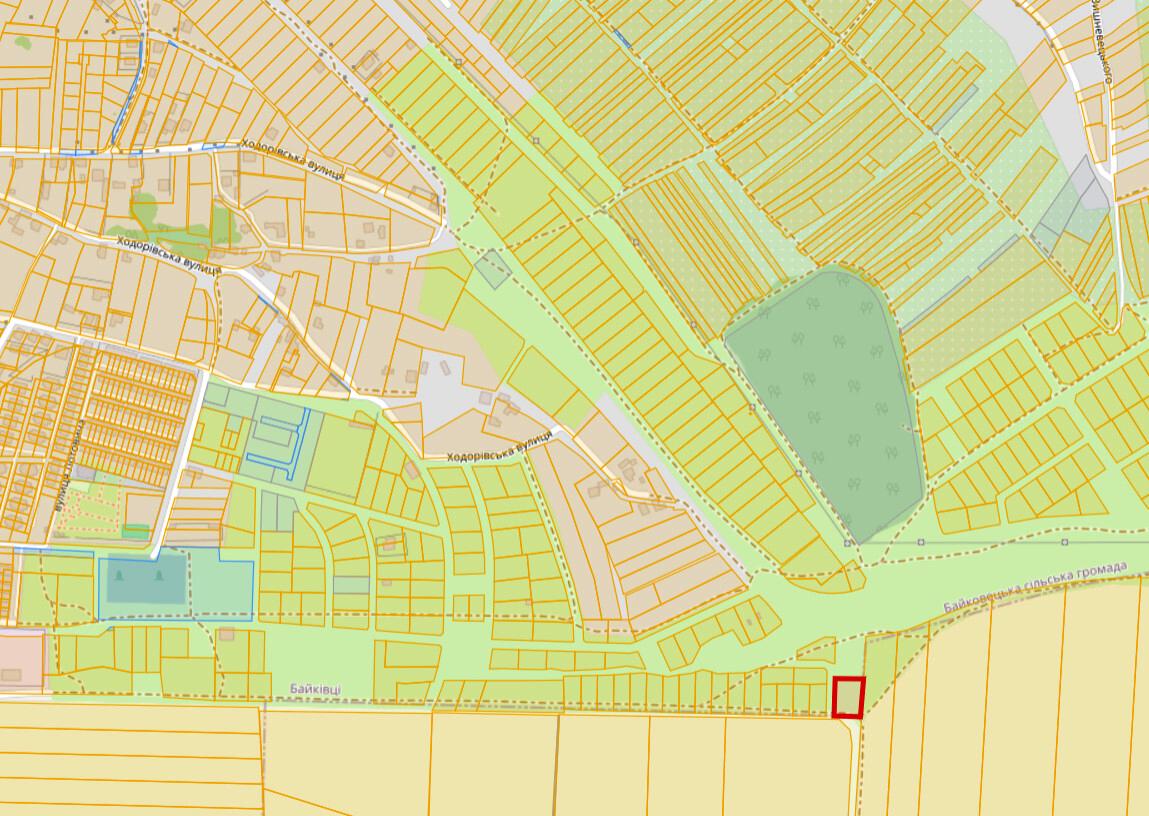Select the grey-outlined parcel left of the garden plots
The height and width of the screenshot is (816, 1149).
click(493, 269)
